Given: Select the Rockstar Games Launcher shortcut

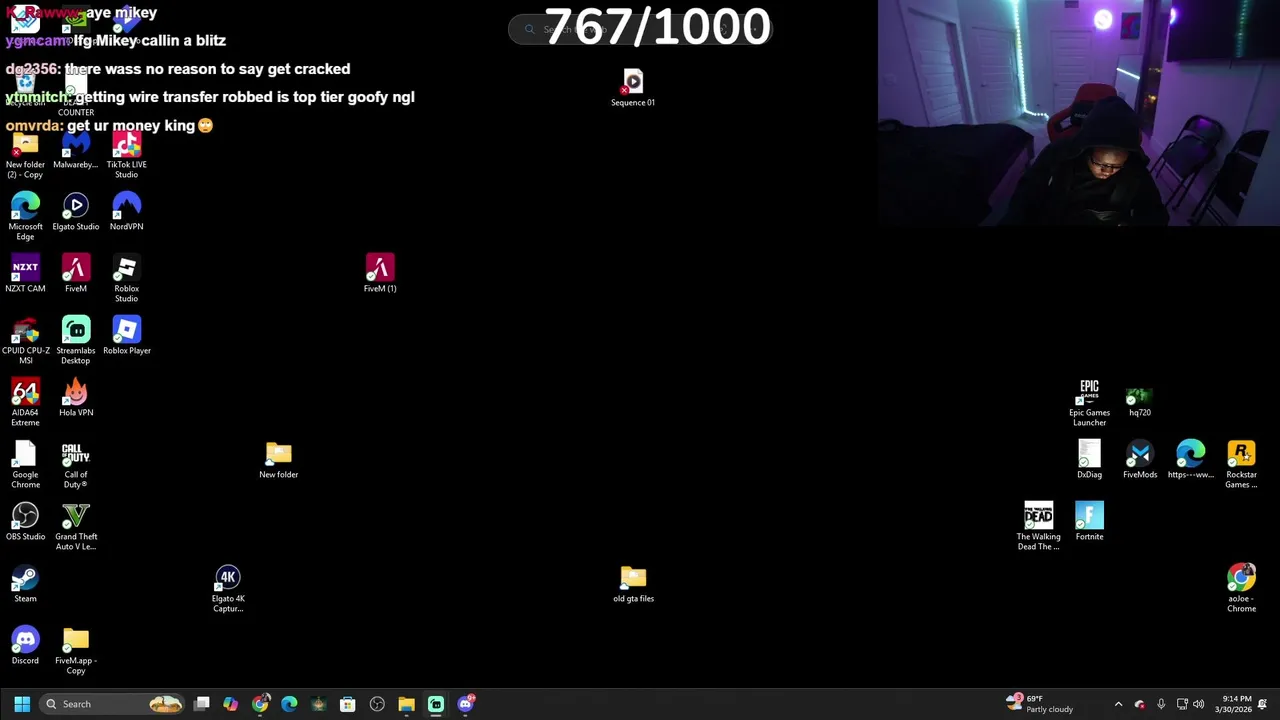Looking at the screenshot, I should [x=1241, y=465].
